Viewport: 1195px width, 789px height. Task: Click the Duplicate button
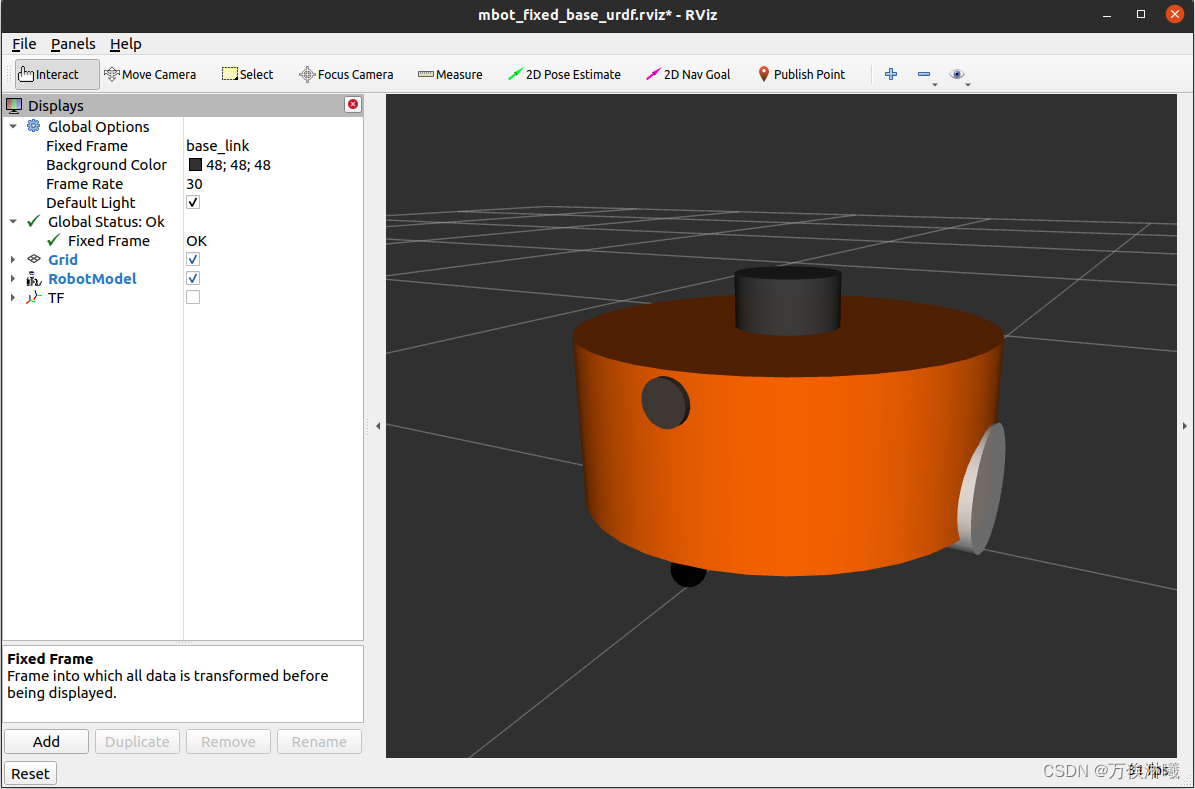pos(137,742)
